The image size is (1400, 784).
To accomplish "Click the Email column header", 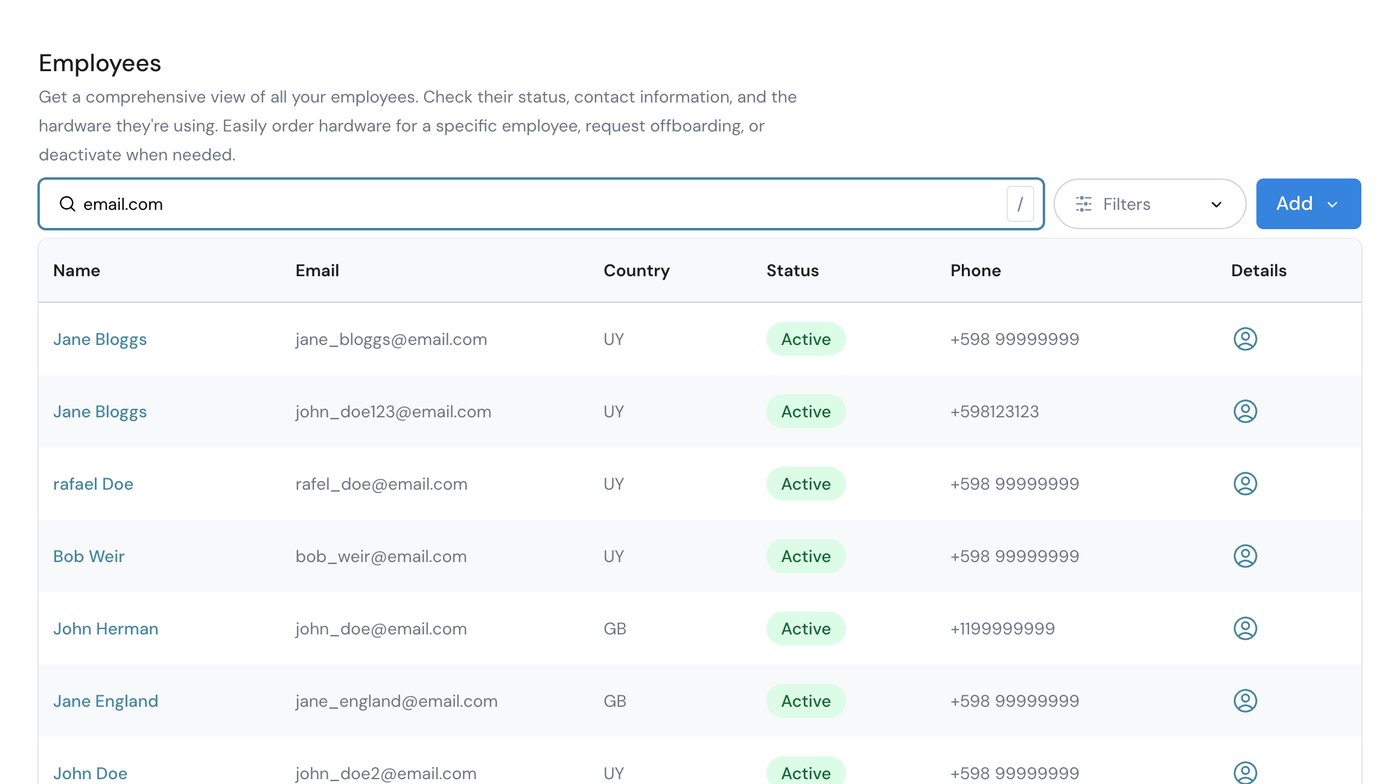I will 317,270.
